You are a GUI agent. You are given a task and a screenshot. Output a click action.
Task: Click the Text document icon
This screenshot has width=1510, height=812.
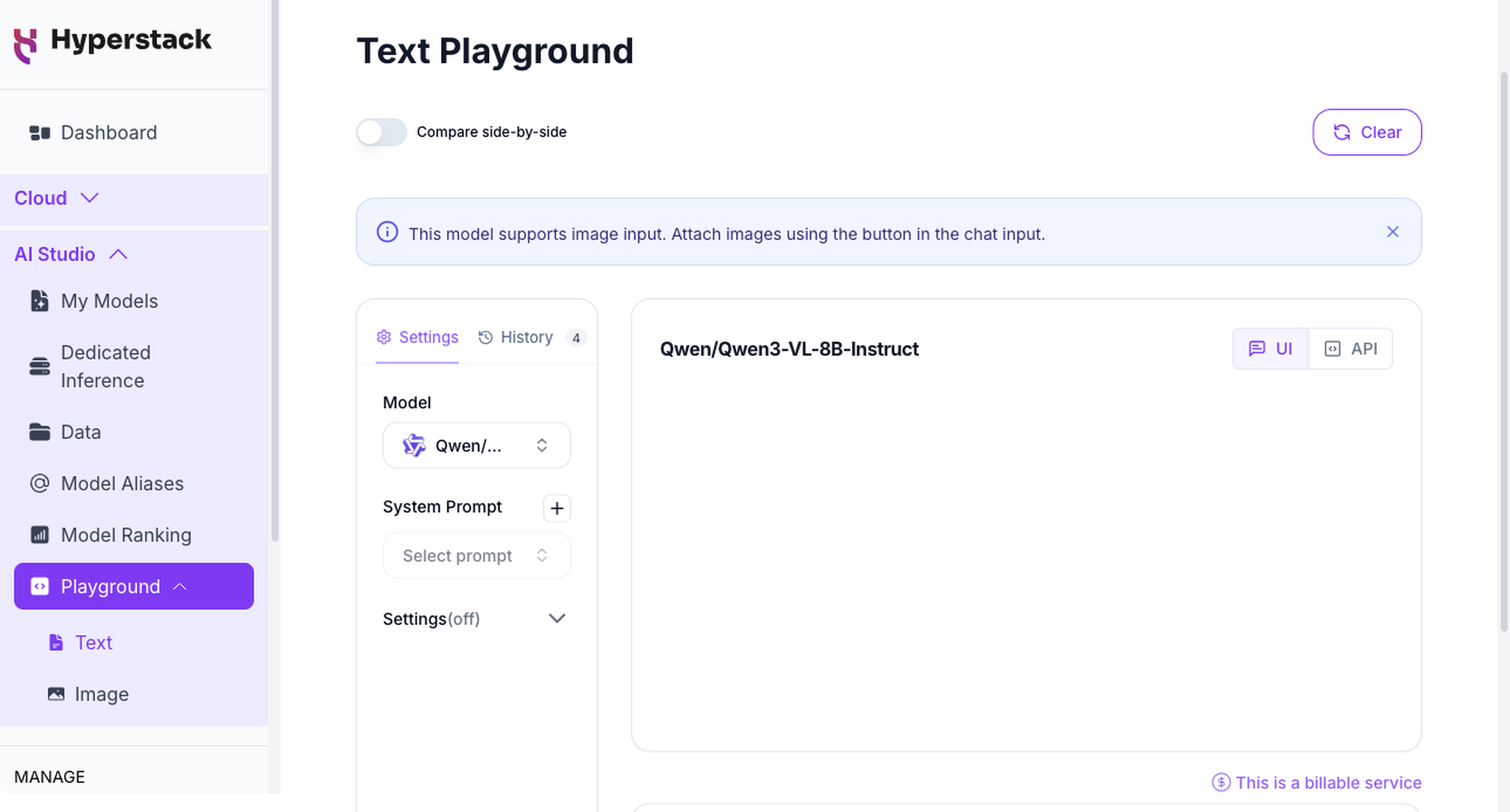pos(56,642)
